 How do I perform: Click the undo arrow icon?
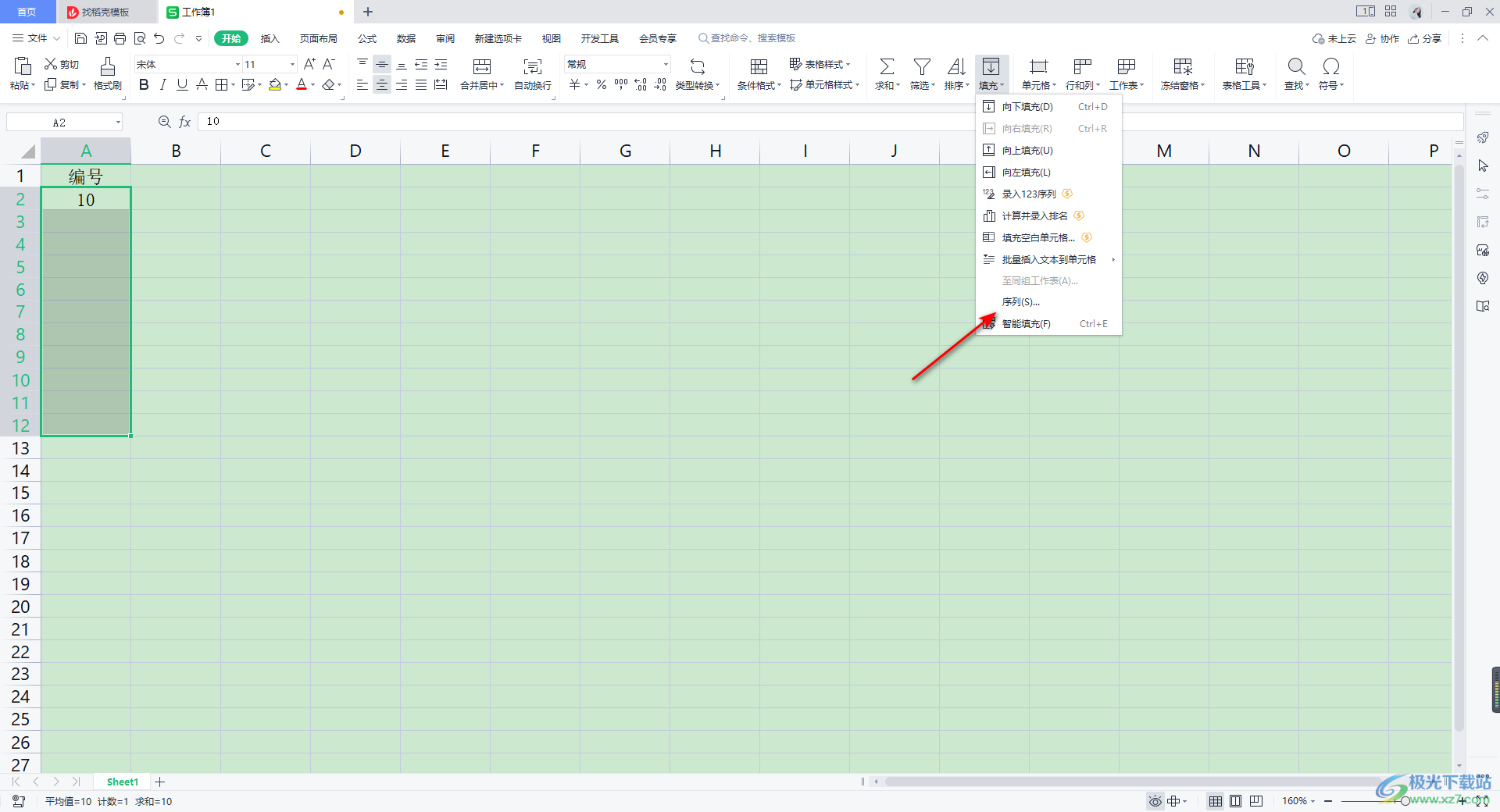[x=159, y=38]
